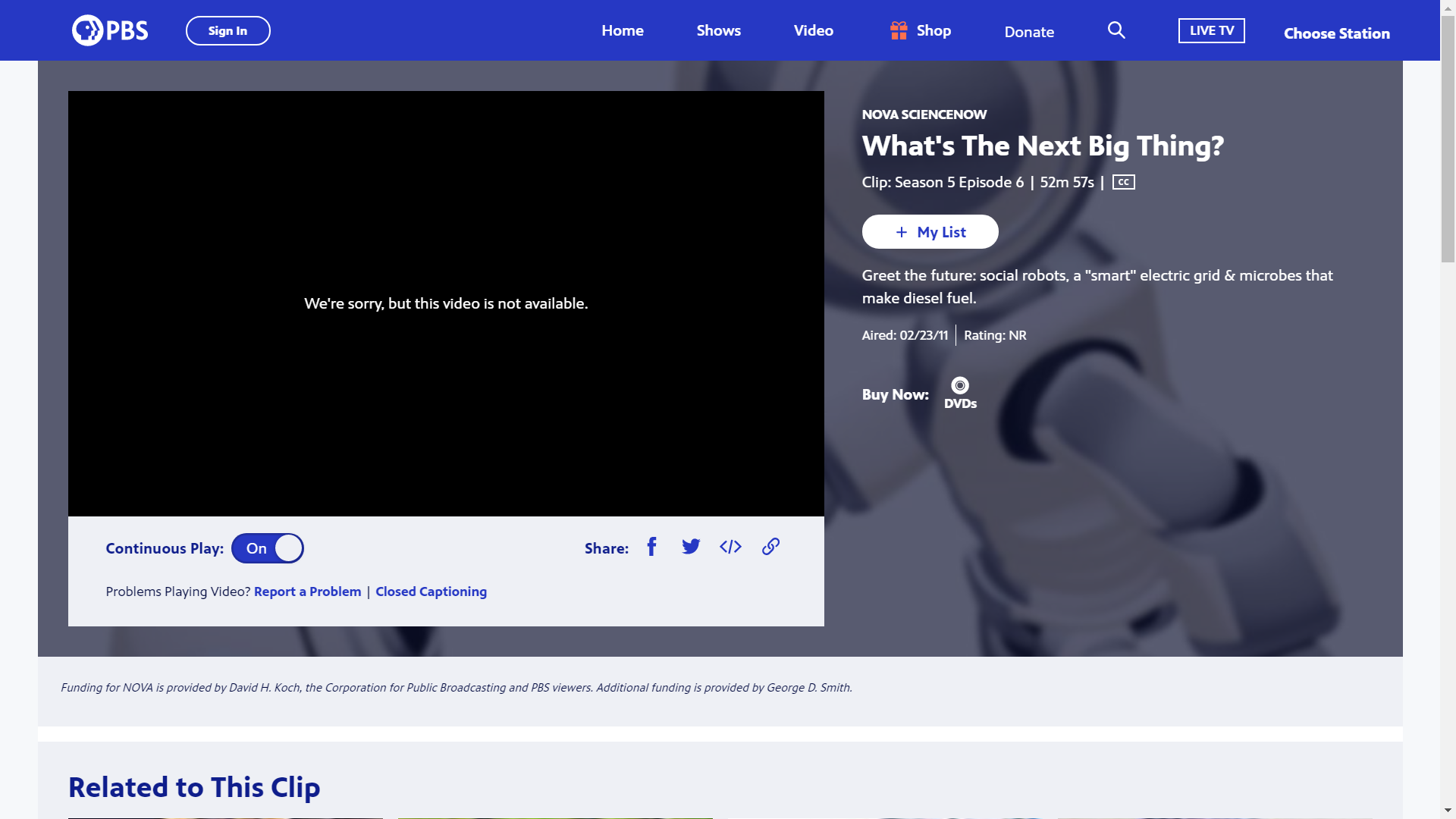Get the embed code icon

(x=730, y=547)
